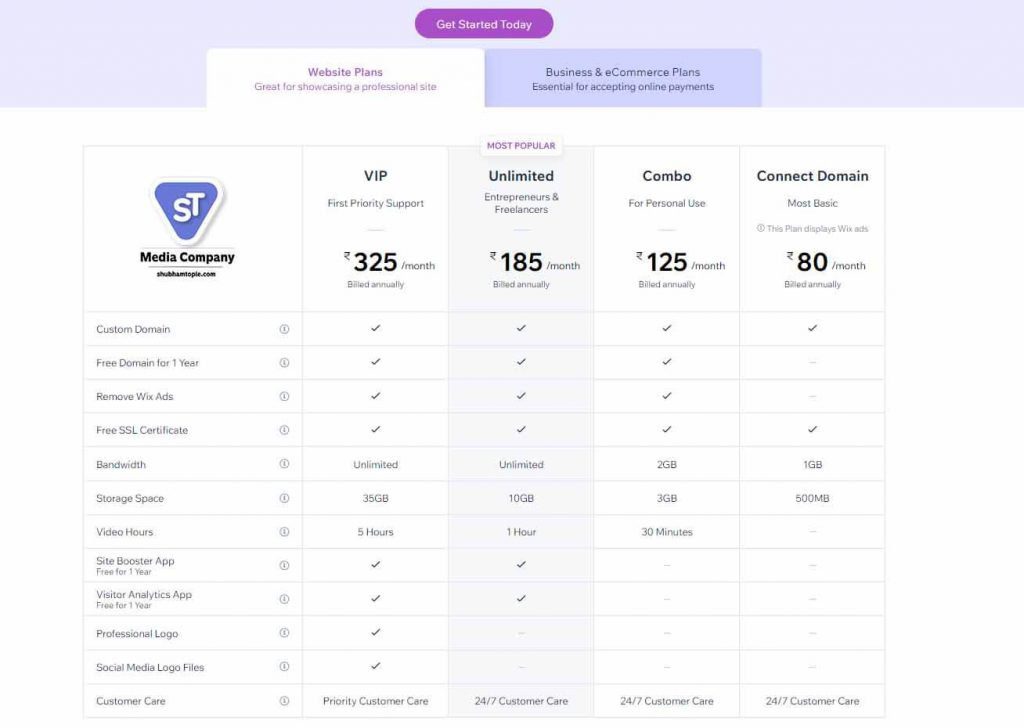Click the Remove Wix Ads label

click(135, 396)
